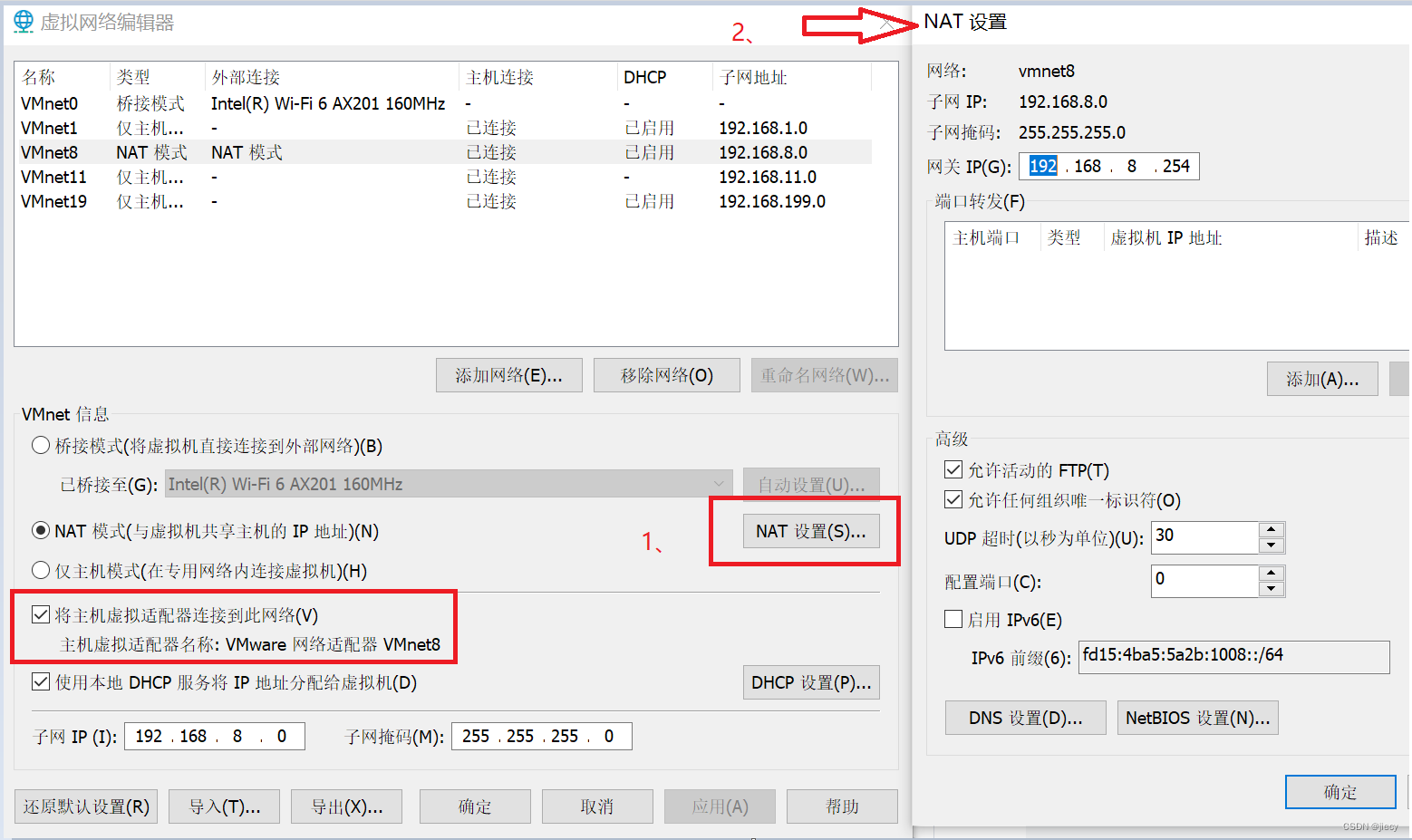Click the UDP 超时 value field
This screenshot has width=1412, height=840.
tap(1205, 536)
